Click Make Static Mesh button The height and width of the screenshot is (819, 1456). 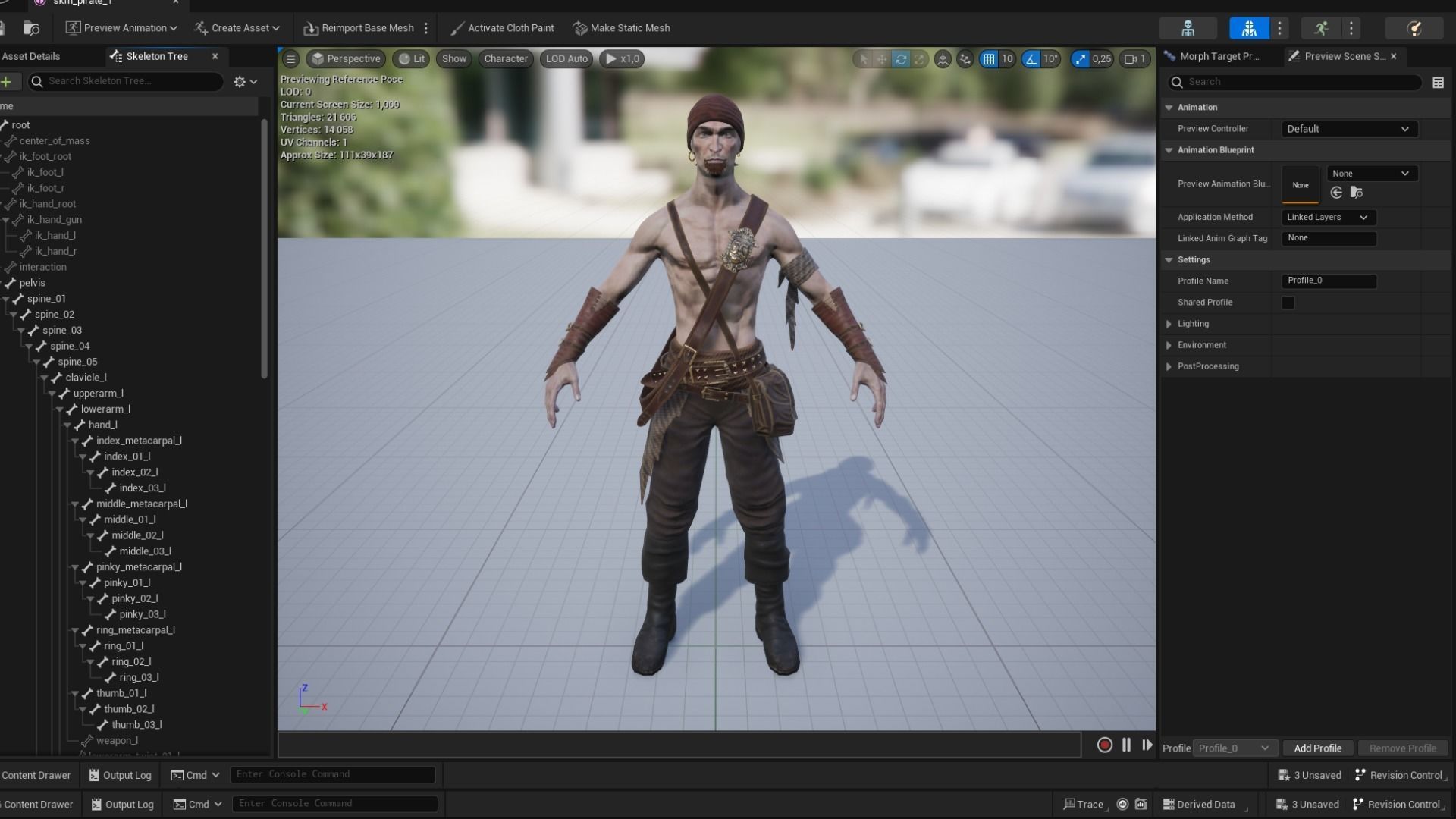[622, 28]
